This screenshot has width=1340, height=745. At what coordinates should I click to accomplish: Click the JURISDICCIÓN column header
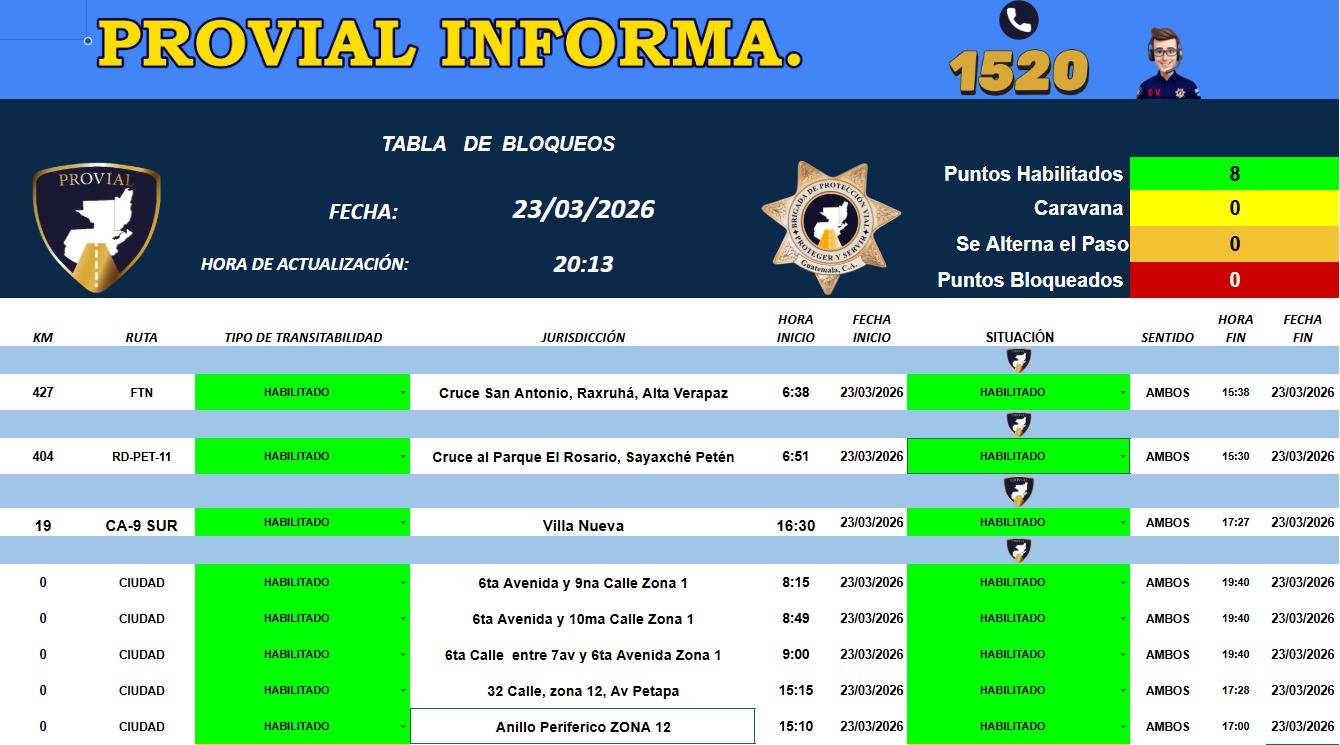[x=583, y=337]
